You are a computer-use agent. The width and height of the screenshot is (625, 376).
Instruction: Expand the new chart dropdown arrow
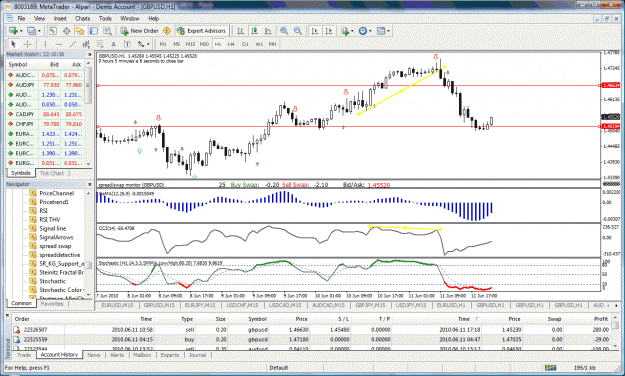(x=21, y=31)
